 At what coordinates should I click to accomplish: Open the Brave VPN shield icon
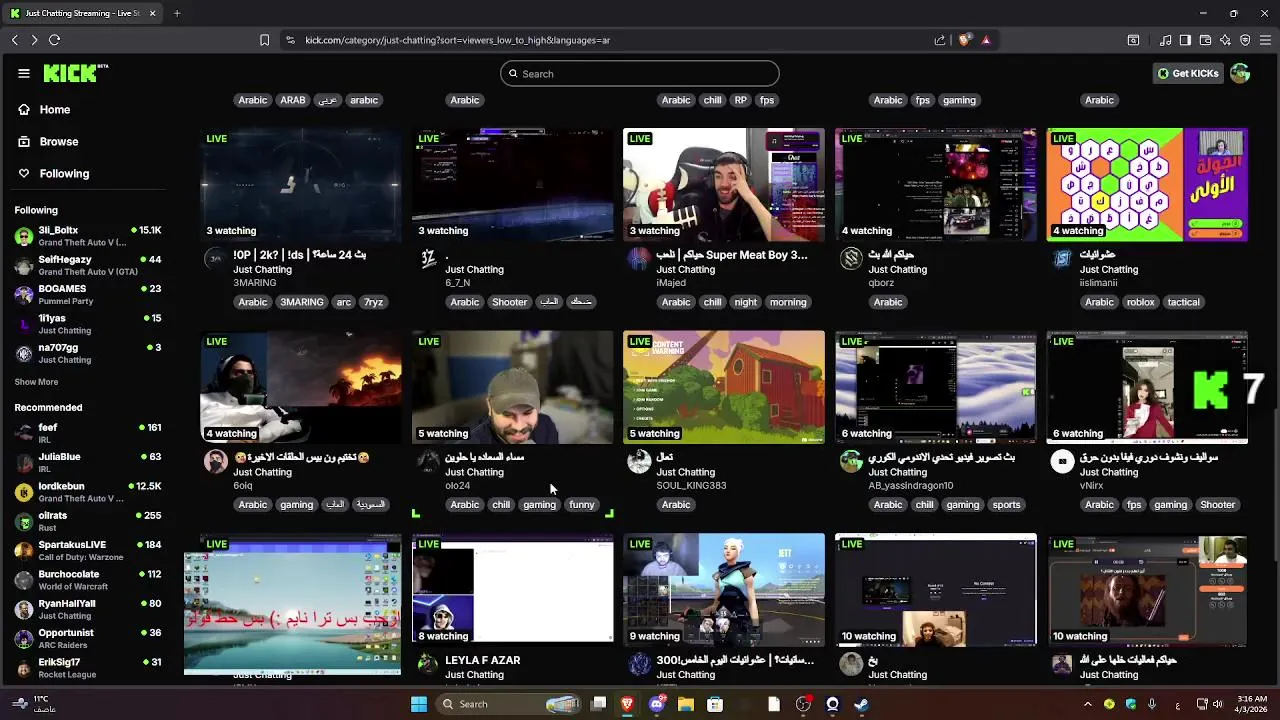point(1245,40)
